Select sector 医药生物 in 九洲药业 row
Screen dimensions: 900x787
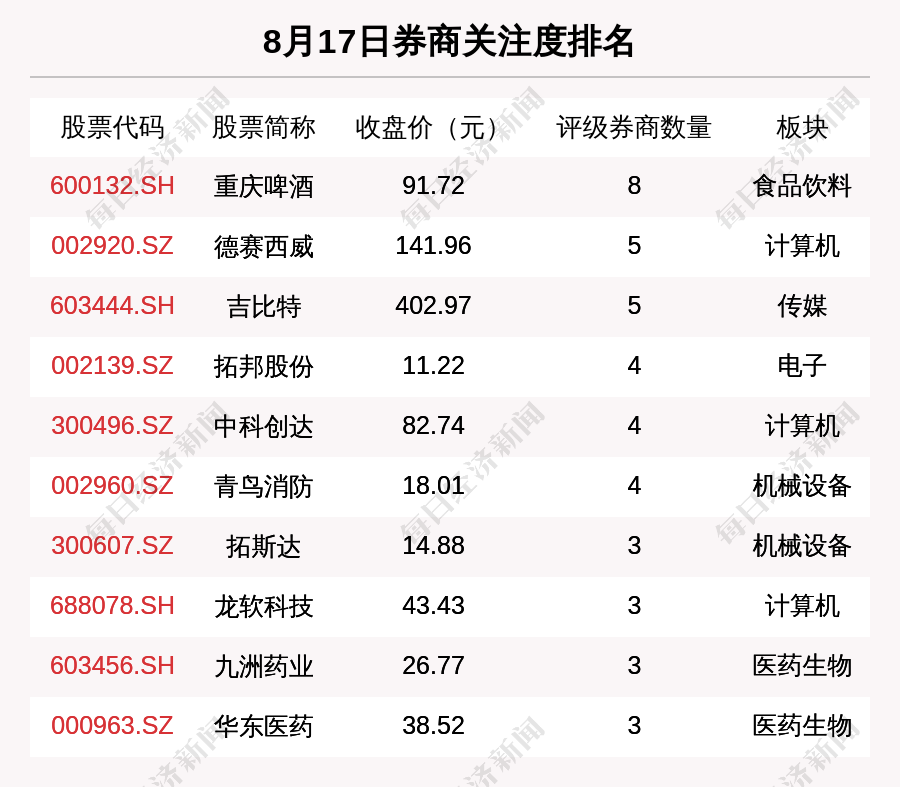pyautogui.click(x=802, y=667)
